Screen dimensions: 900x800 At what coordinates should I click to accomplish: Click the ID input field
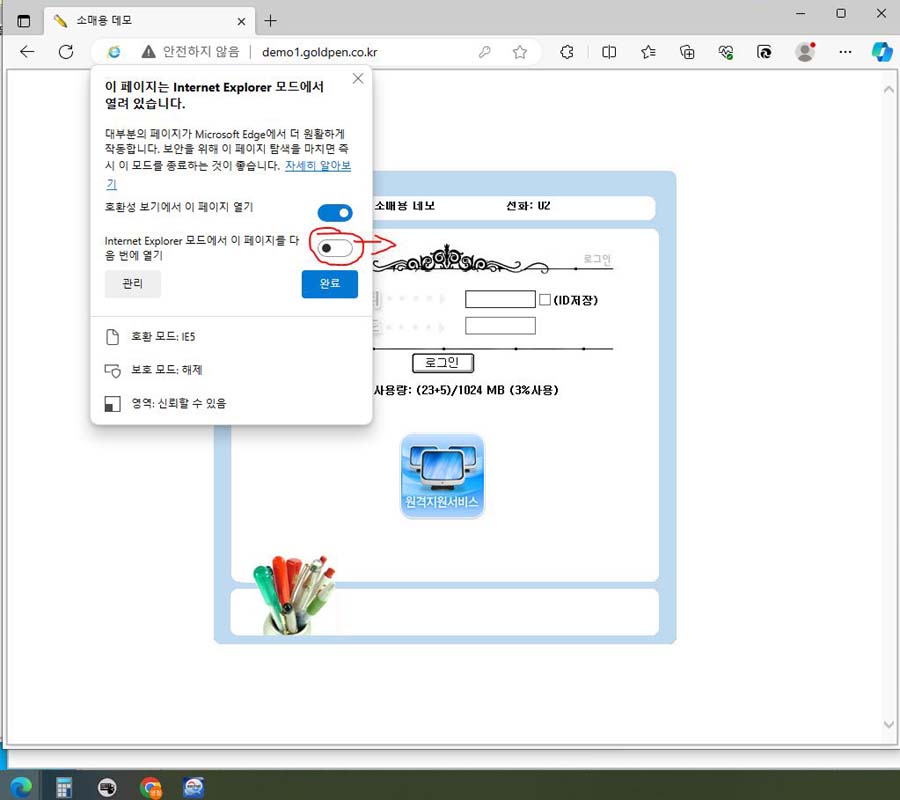click(500, 299)
